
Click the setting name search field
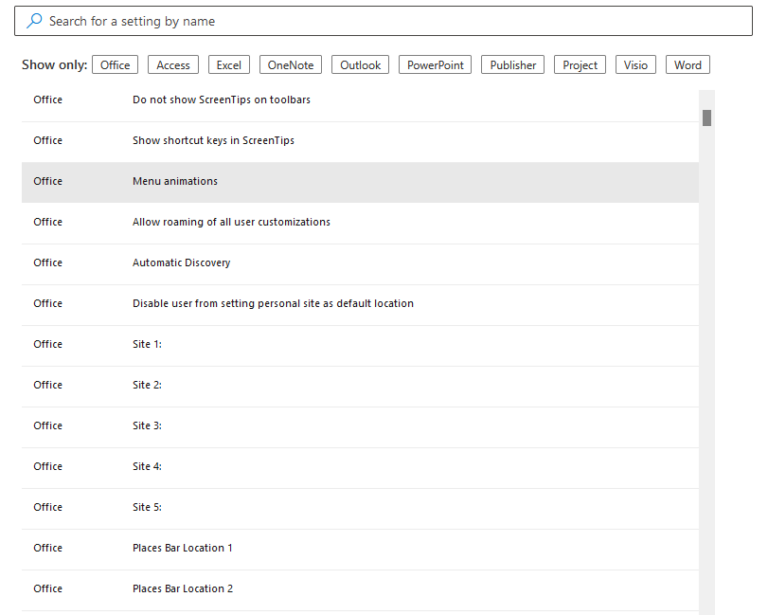pos(390,21)
